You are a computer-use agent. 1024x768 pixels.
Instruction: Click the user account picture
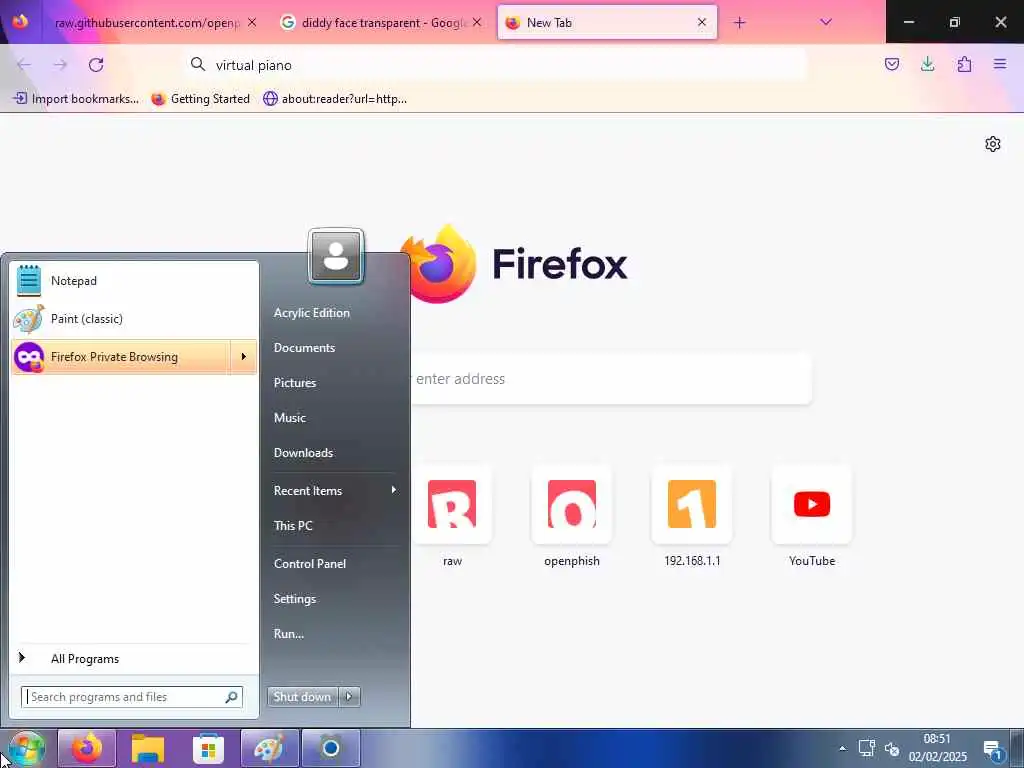pyautogui.click(x=336, y=257)
